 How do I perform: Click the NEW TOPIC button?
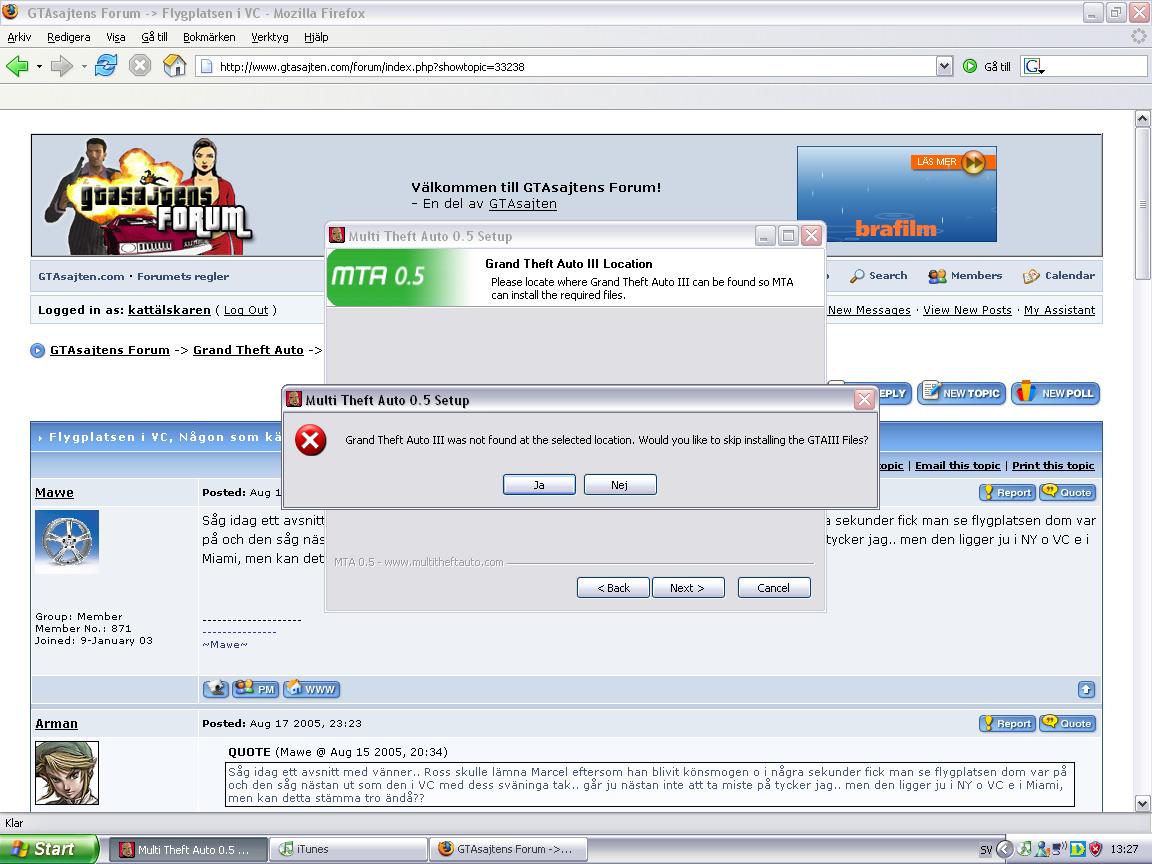(x=961, y=393)
